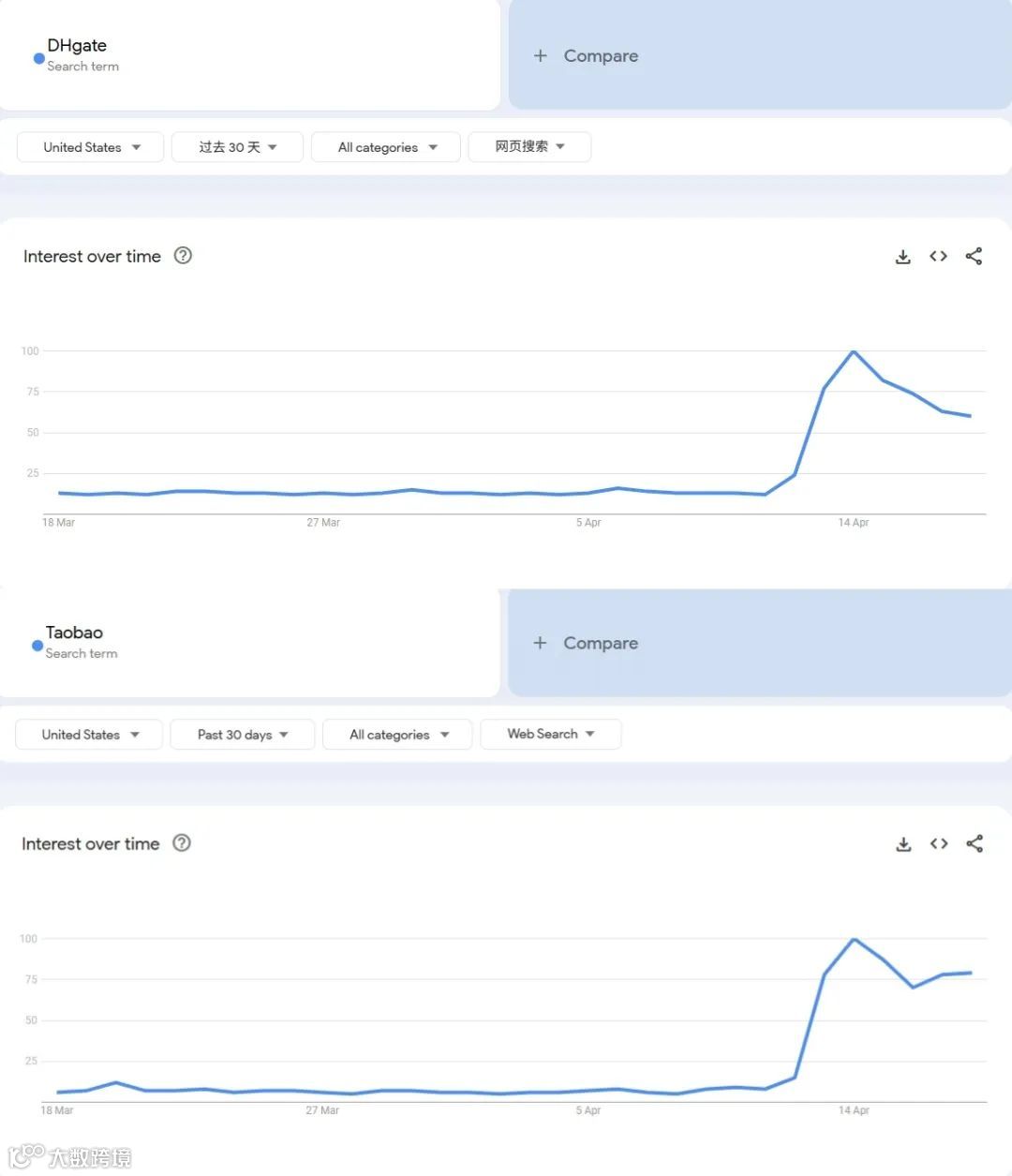This screenshot has height=1176, width=1012.
Task: Open help for Taobao Interest over time
Action: pyautogui.click(x=183, y=842)
